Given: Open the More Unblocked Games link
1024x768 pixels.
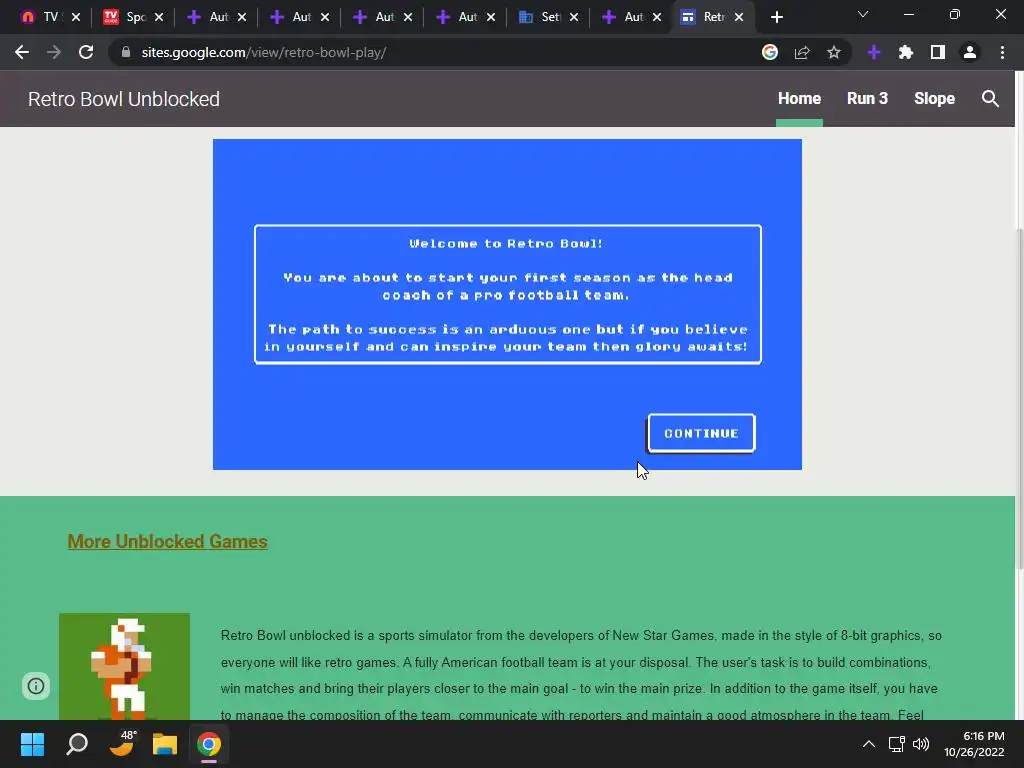Looking at the screenshot, I should pos(167,541).
